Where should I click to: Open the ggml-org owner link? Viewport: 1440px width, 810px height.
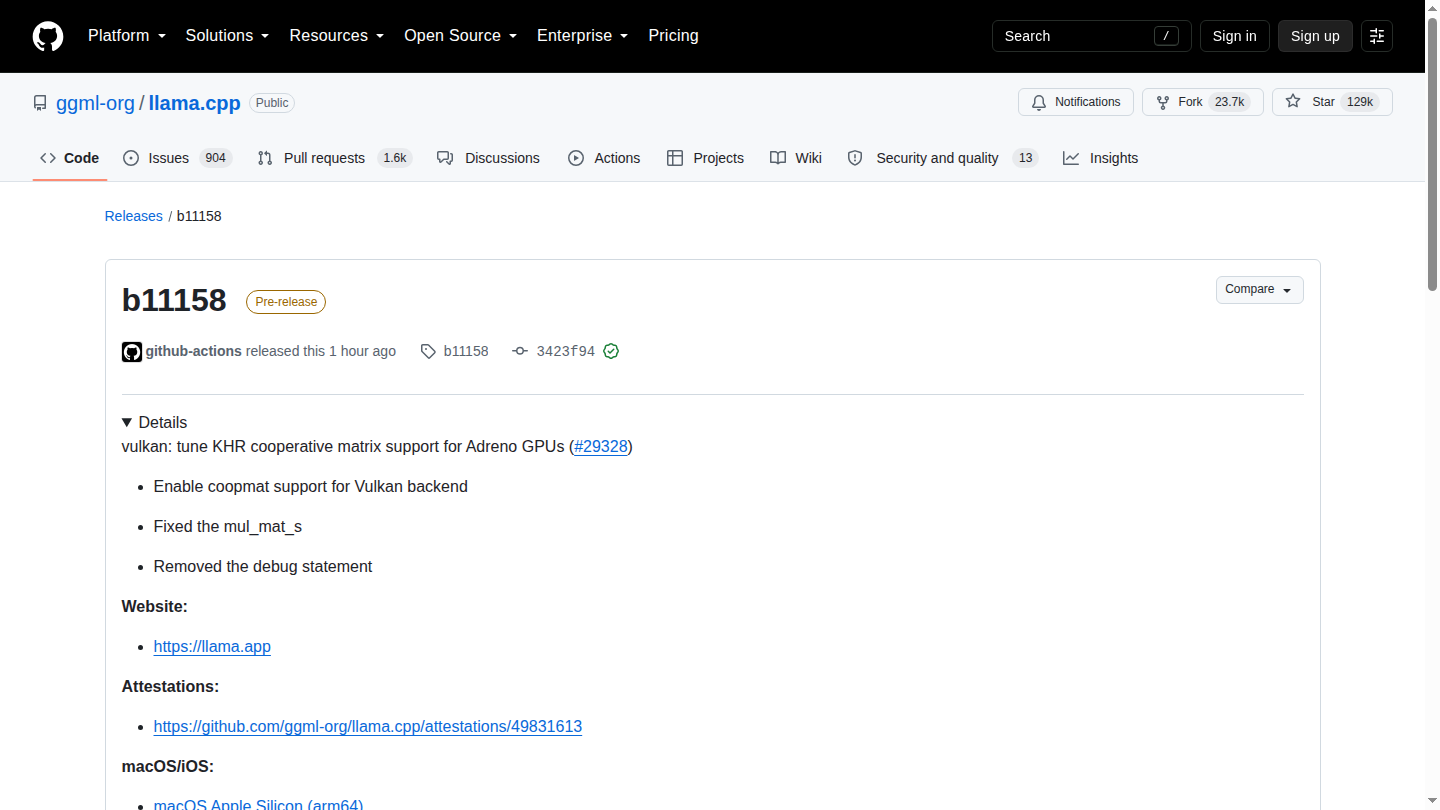(x=95, y=103)
